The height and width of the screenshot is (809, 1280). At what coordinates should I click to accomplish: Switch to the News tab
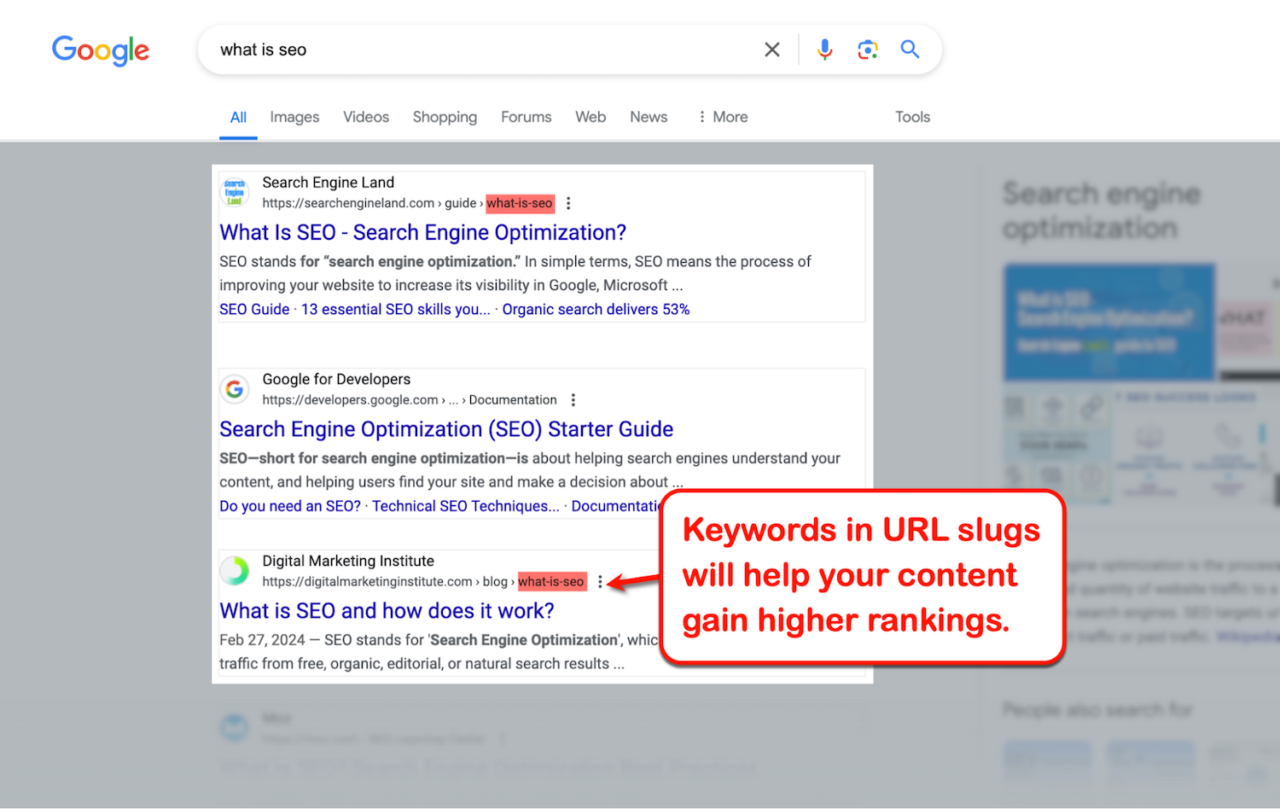pos(648,117)
